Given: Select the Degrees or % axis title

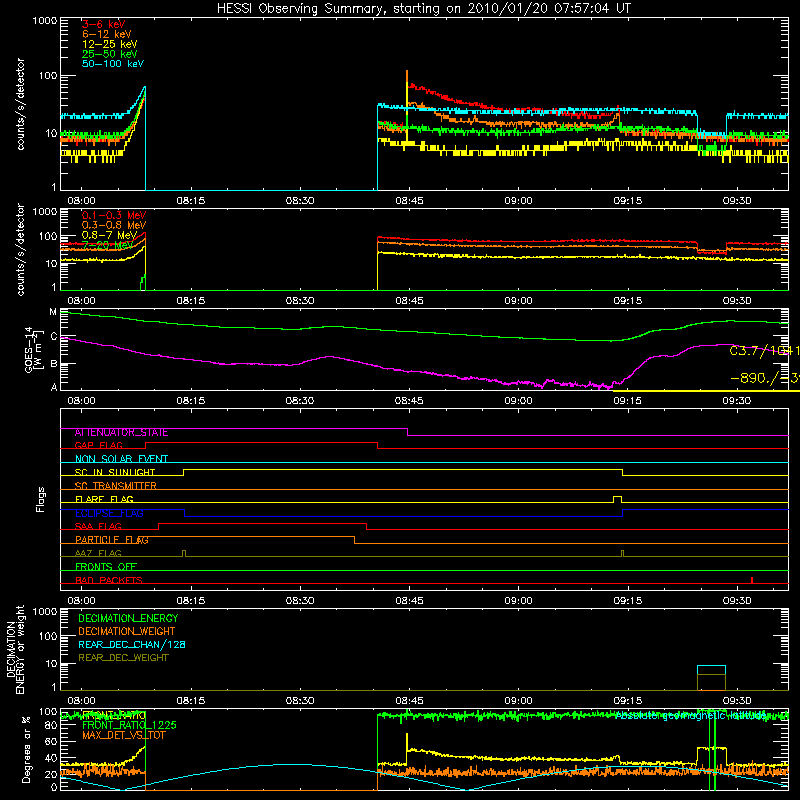Looking at the screenshot, I should point(26,749).
